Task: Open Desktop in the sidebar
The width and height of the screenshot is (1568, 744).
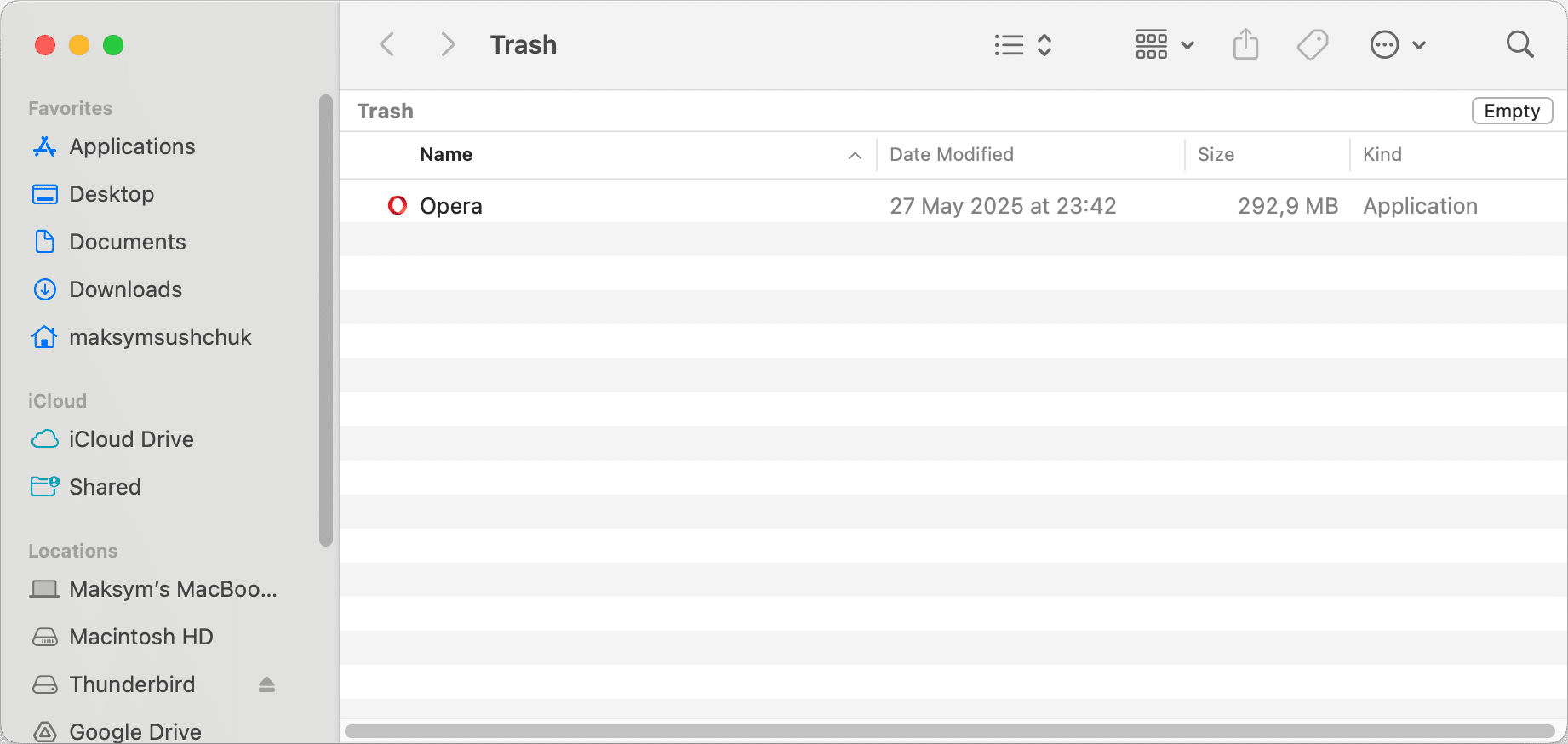Action: point(112,194)
